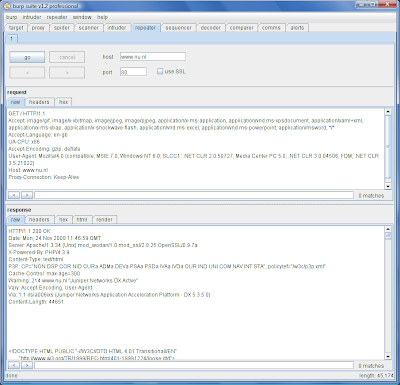Click previous match button in request search
This screenshot has width=400, height=385.
(x=14, y=195)
